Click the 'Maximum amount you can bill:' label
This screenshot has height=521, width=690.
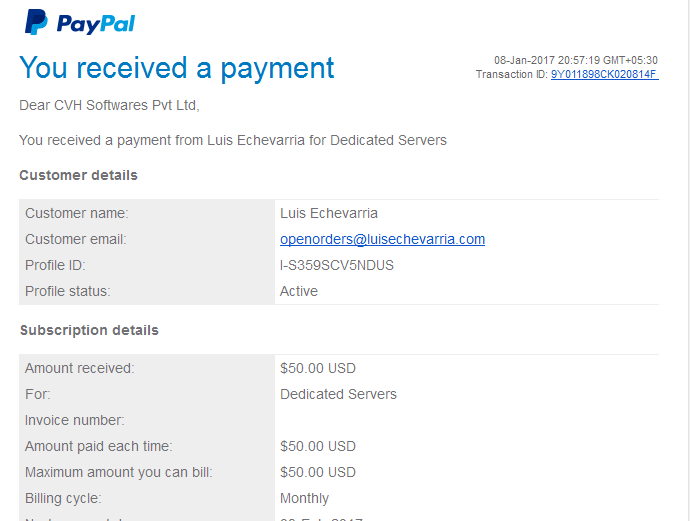[119, 472]
